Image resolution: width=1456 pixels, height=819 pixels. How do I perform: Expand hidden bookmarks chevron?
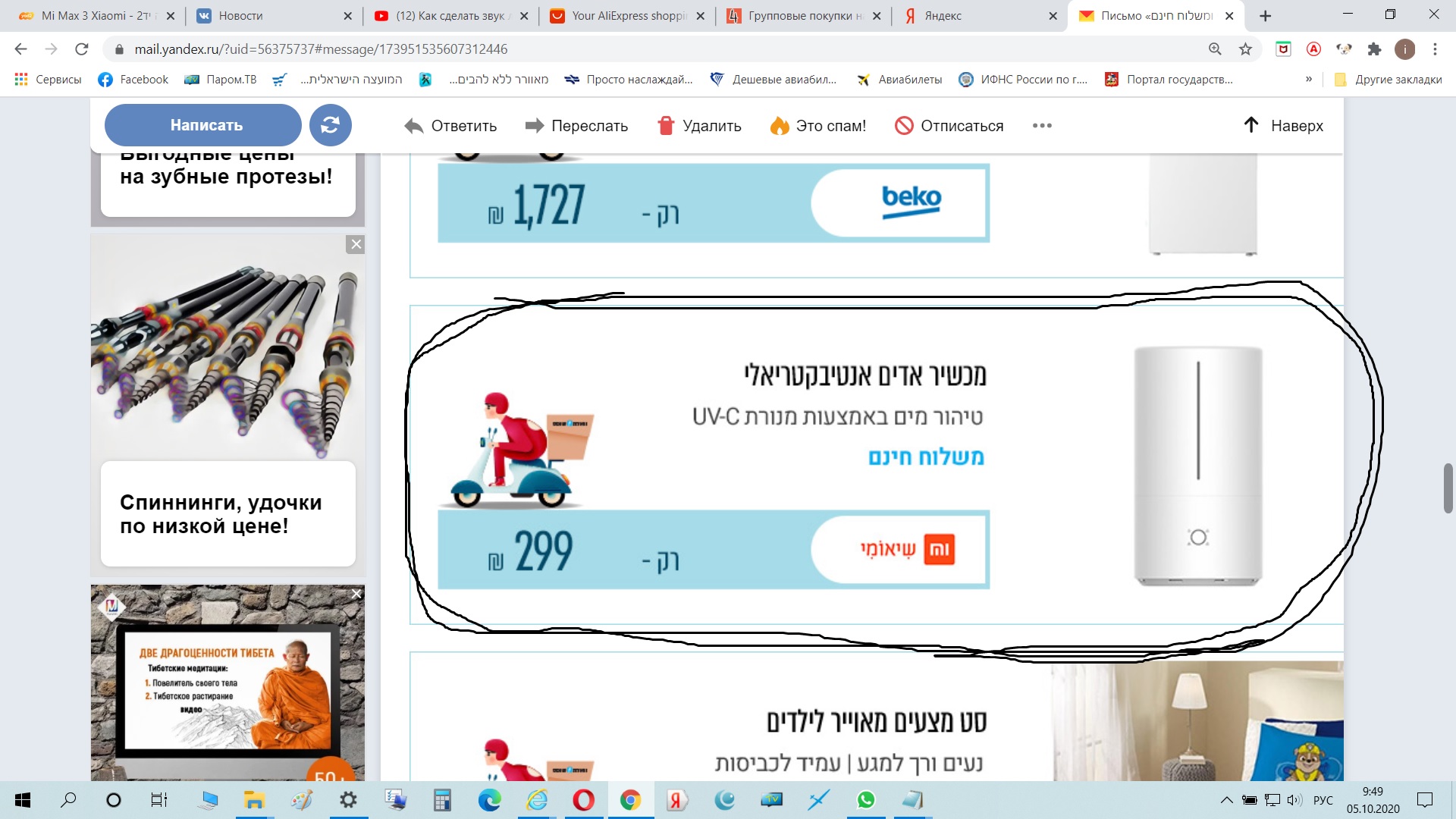(x=1309, y=79)
